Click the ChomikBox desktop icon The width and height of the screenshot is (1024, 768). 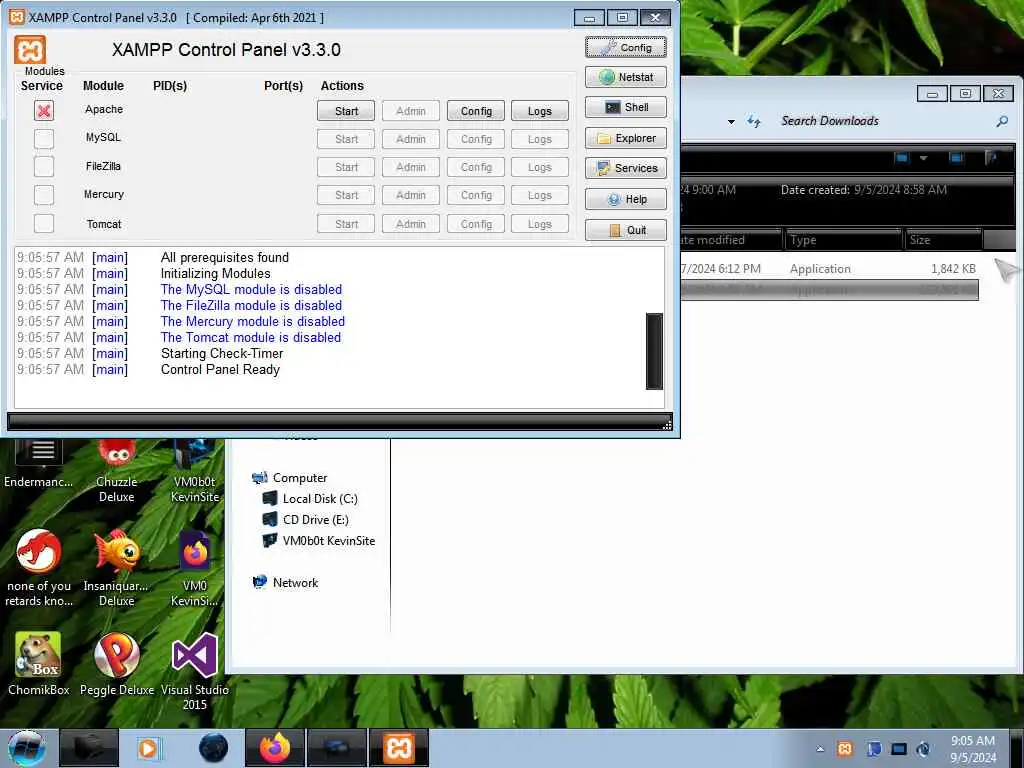(x=39, y=664)
